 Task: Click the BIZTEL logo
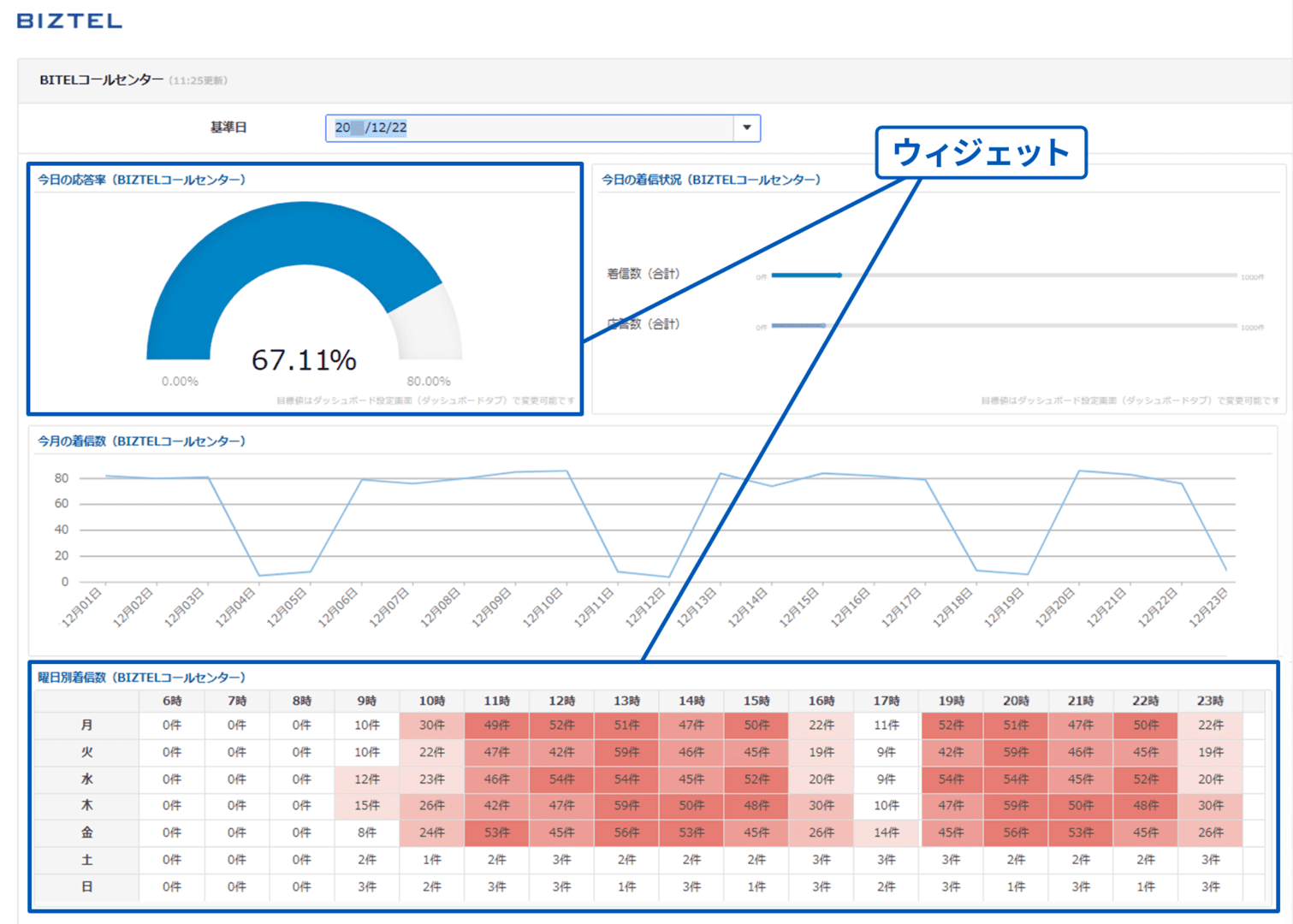click(69, 21)
